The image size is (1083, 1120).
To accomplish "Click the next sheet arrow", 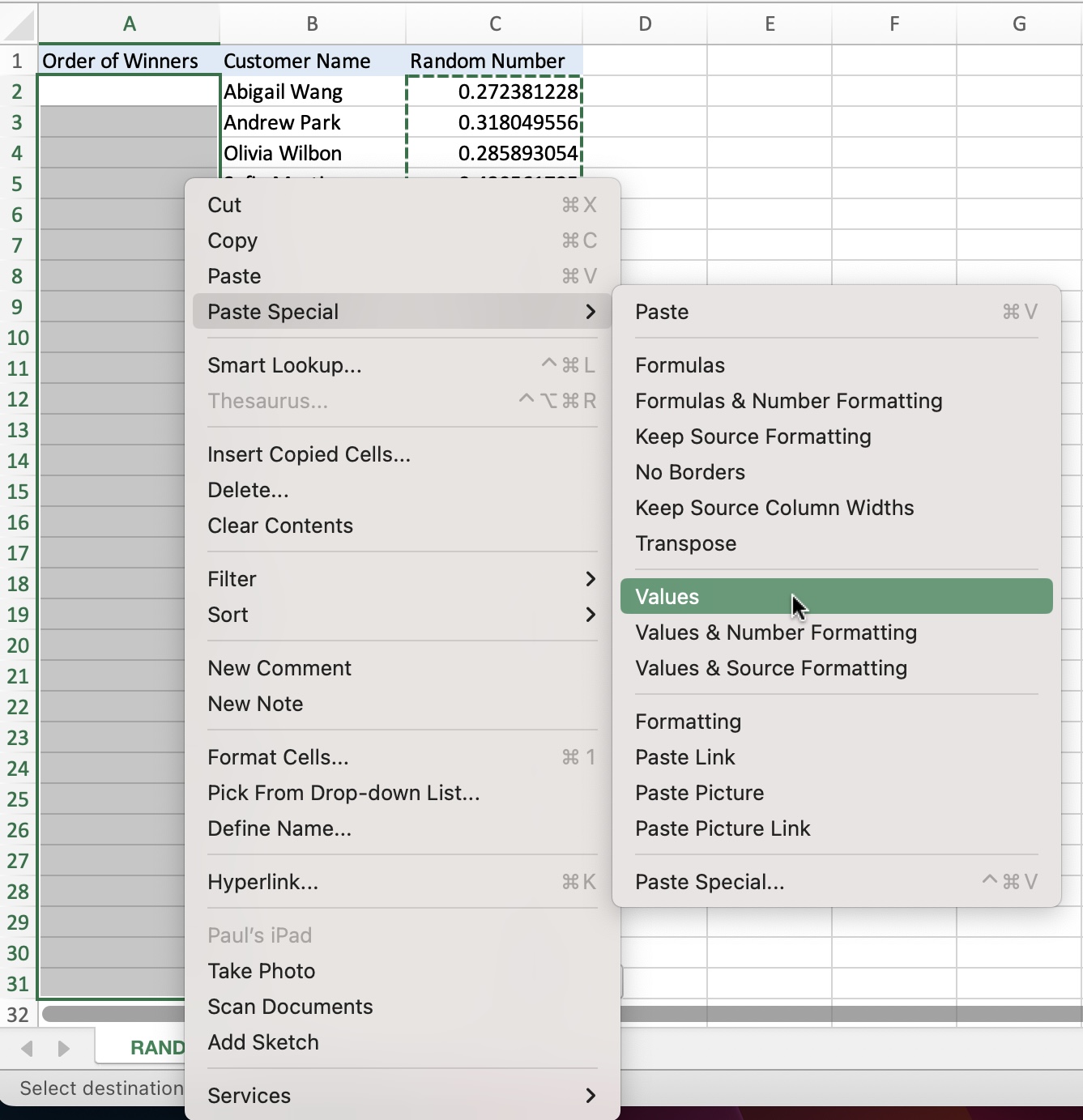I will click(63, 1049).
